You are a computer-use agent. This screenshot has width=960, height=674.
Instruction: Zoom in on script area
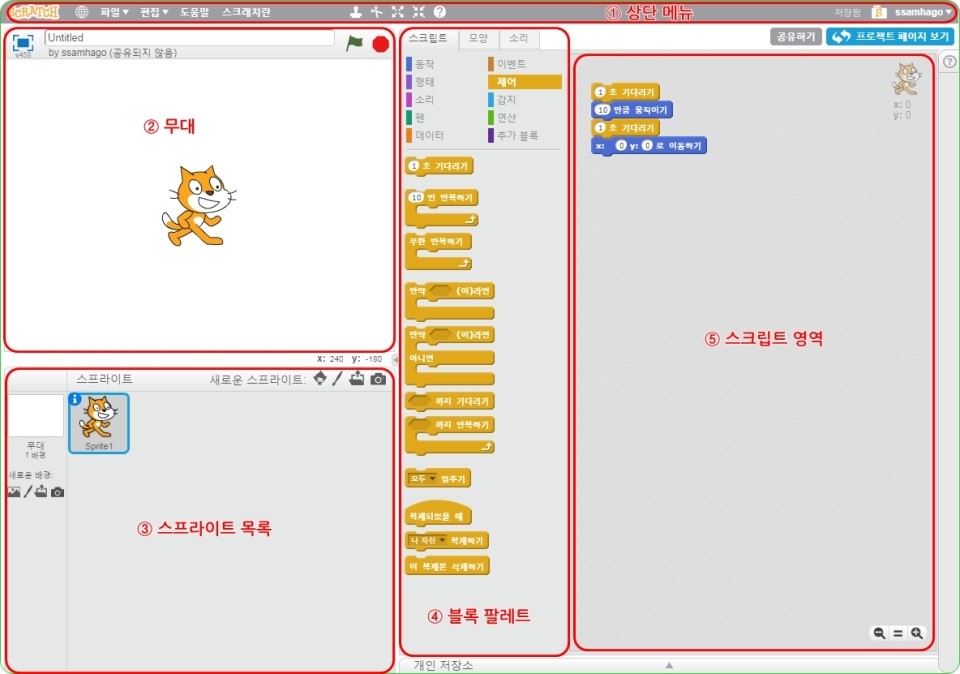pos(917,633)
